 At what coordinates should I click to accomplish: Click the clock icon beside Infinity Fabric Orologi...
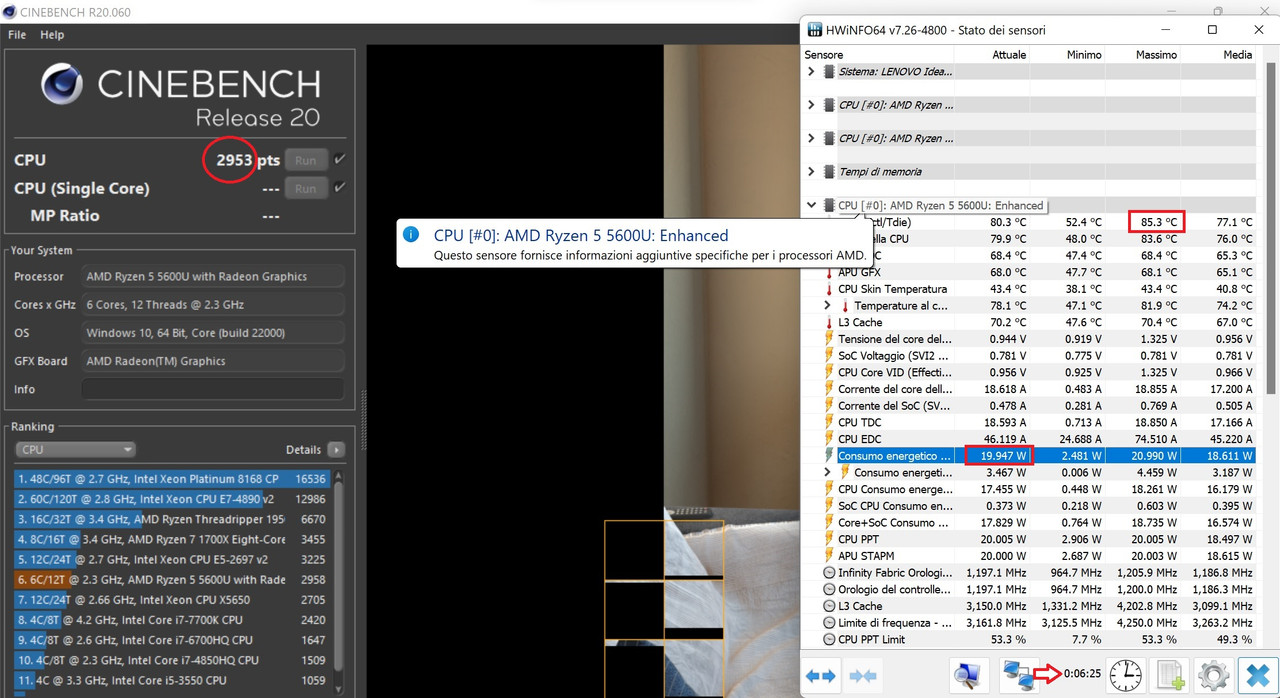(828, 573)
